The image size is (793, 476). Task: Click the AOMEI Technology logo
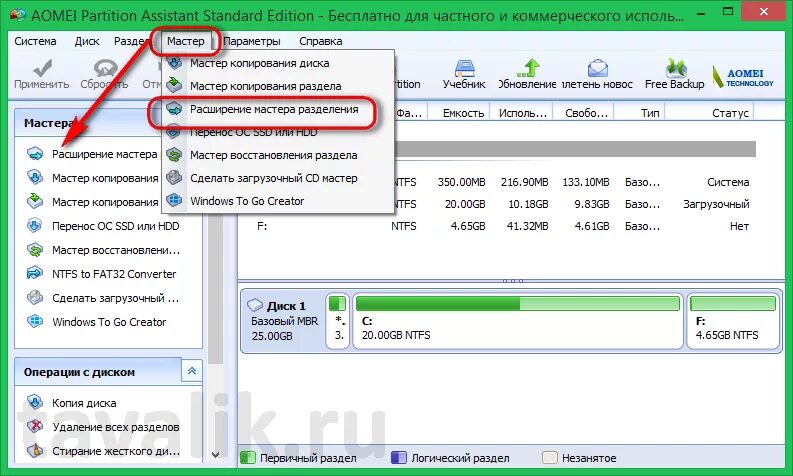742,77
